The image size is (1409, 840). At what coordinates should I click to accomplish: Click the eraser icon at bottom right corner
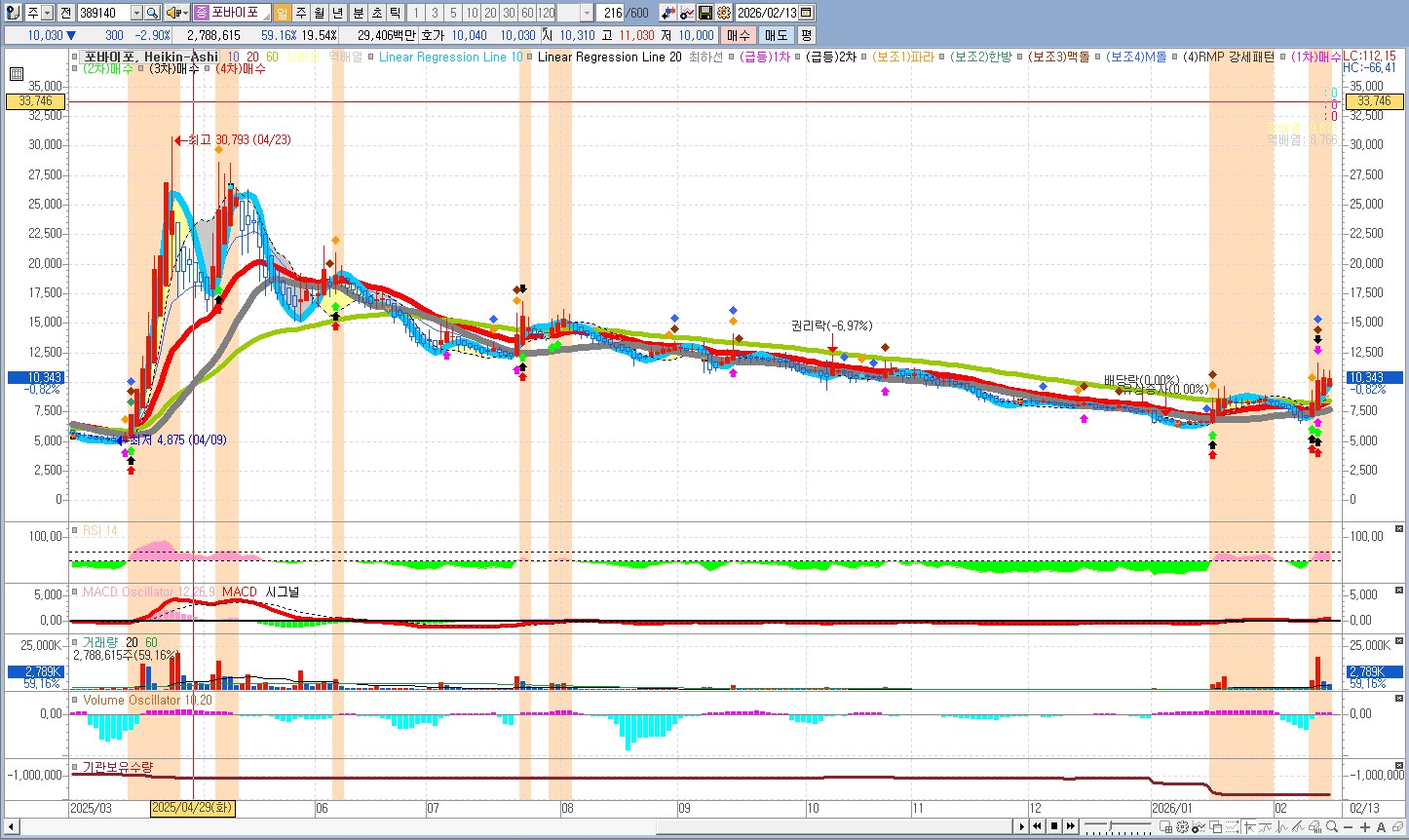click(x=1397, y=826)
